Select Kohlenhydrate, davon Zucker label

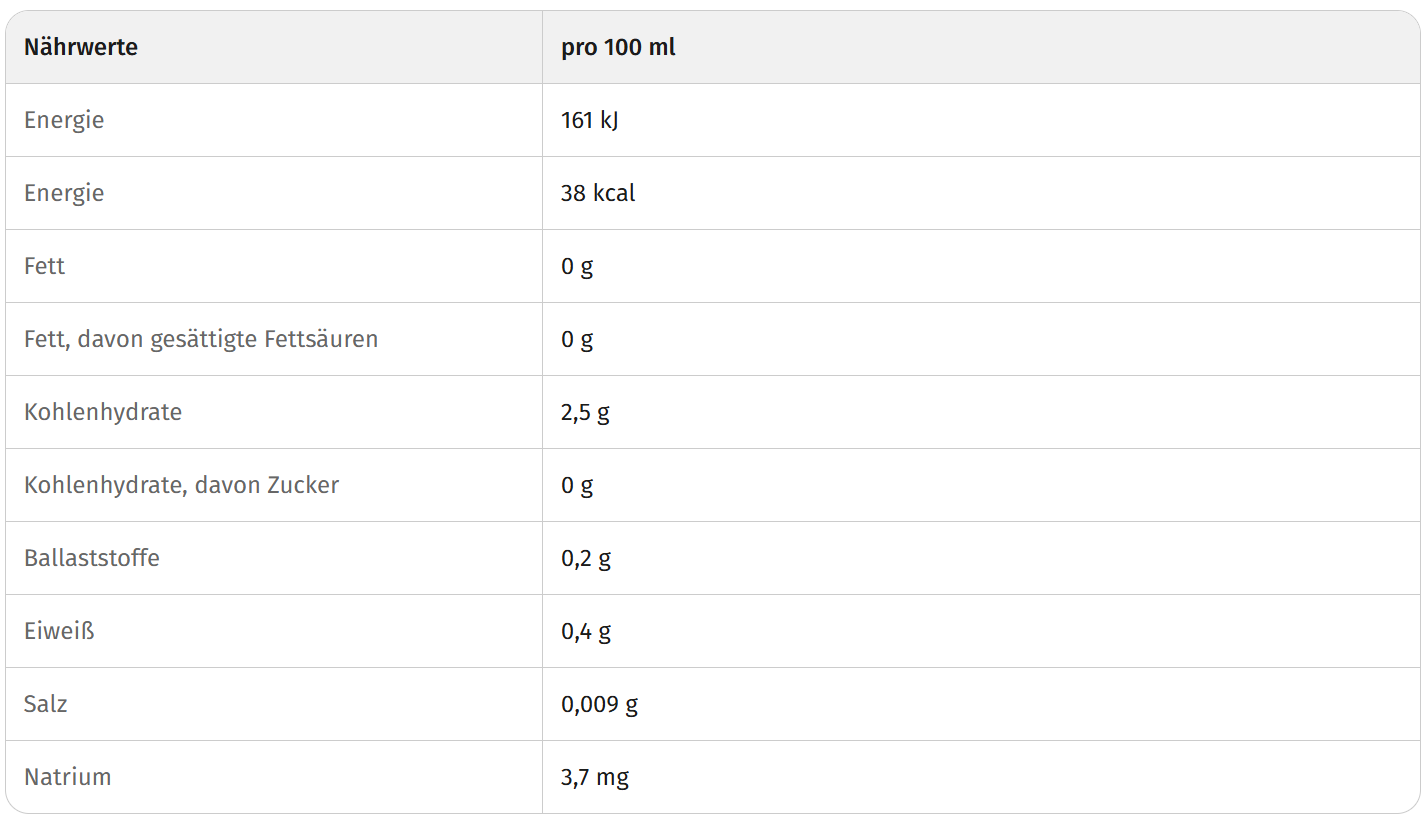click(x=181, y=485)
